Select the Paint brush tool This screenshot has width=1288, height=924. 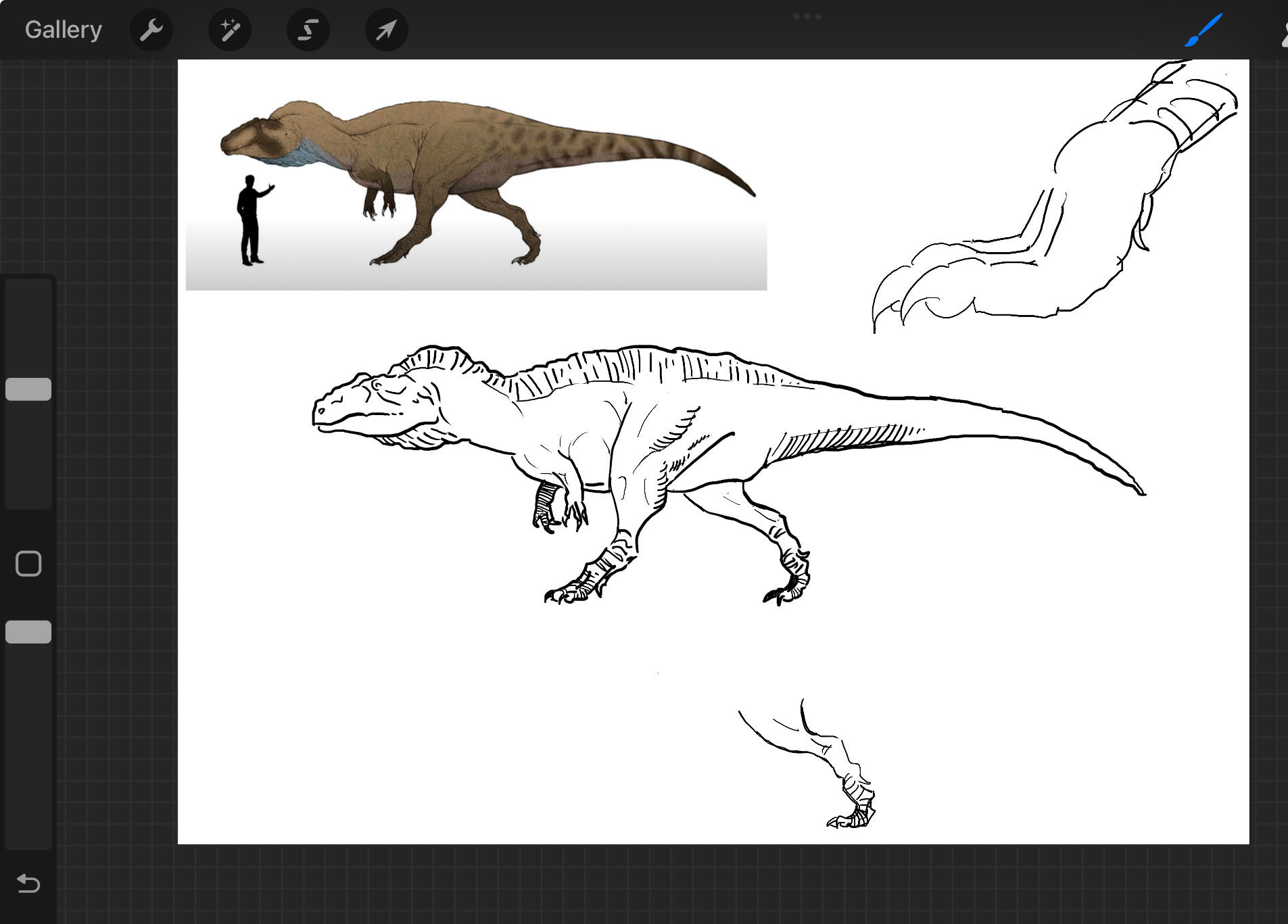pyautogui.click(x=1203, y=30)
